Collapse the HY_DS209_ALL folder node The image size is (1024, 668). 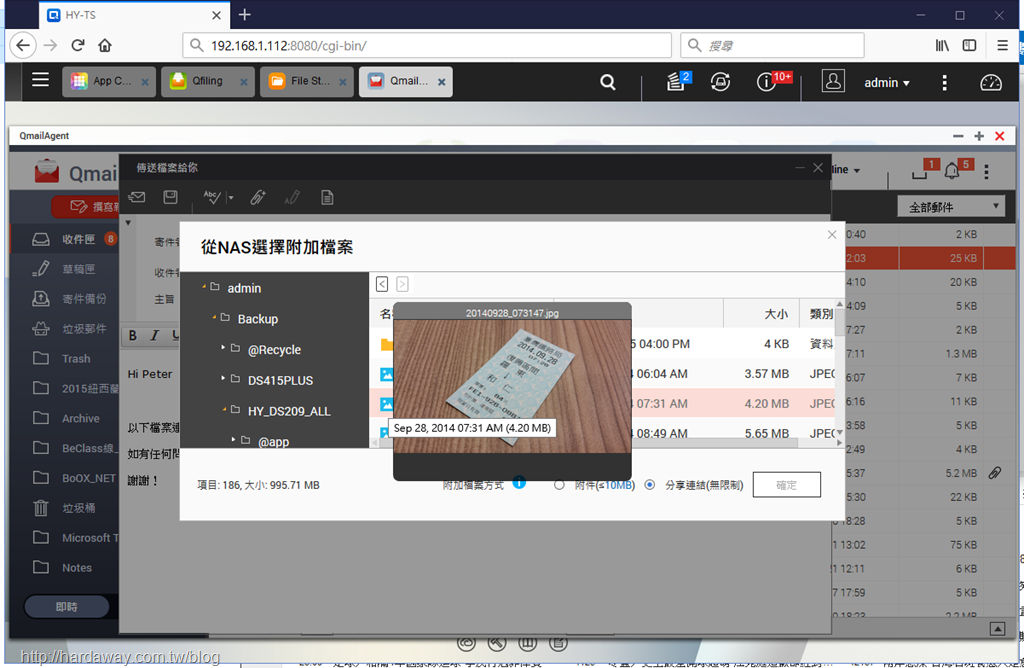point(225,409)
